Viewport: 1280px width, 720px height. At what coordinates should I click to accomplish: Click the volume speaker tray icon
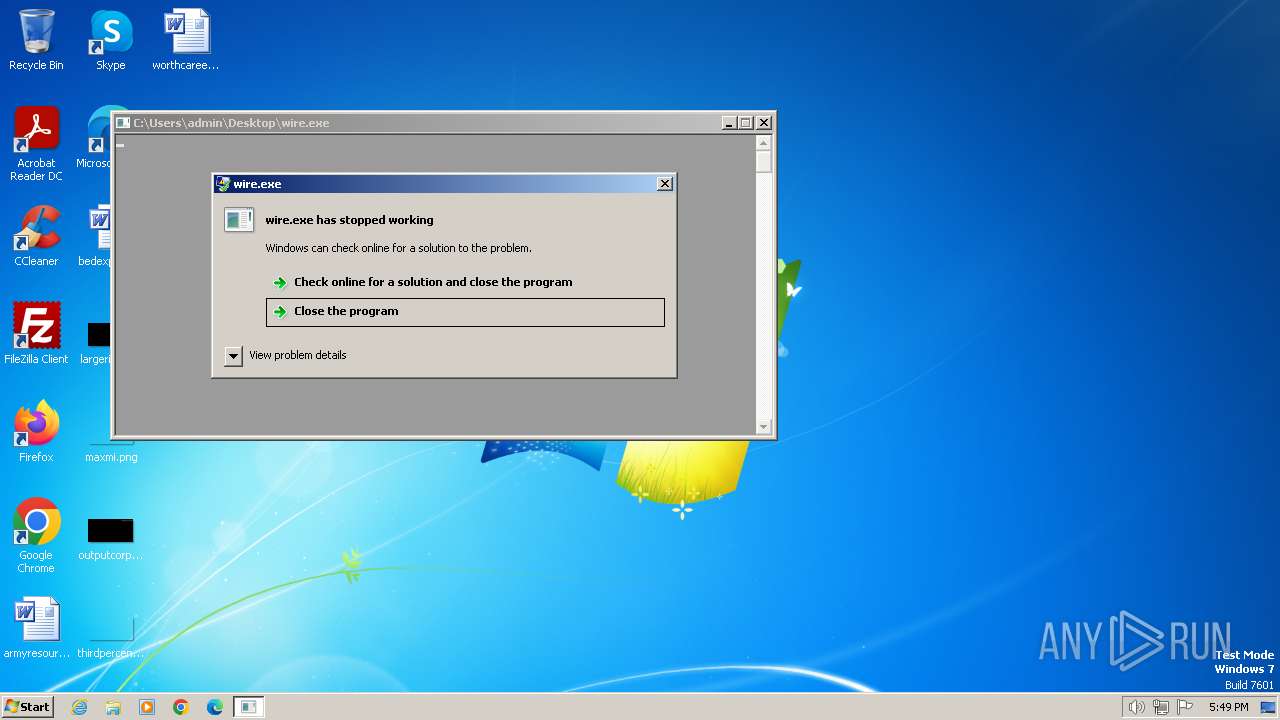tap(1136, 707)
